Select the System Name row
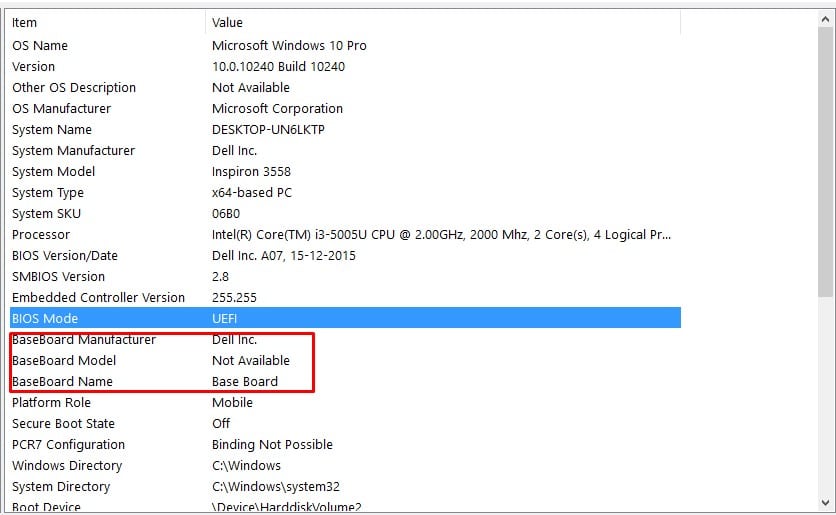This screenshot has width=836, height=515. [345, 130]
